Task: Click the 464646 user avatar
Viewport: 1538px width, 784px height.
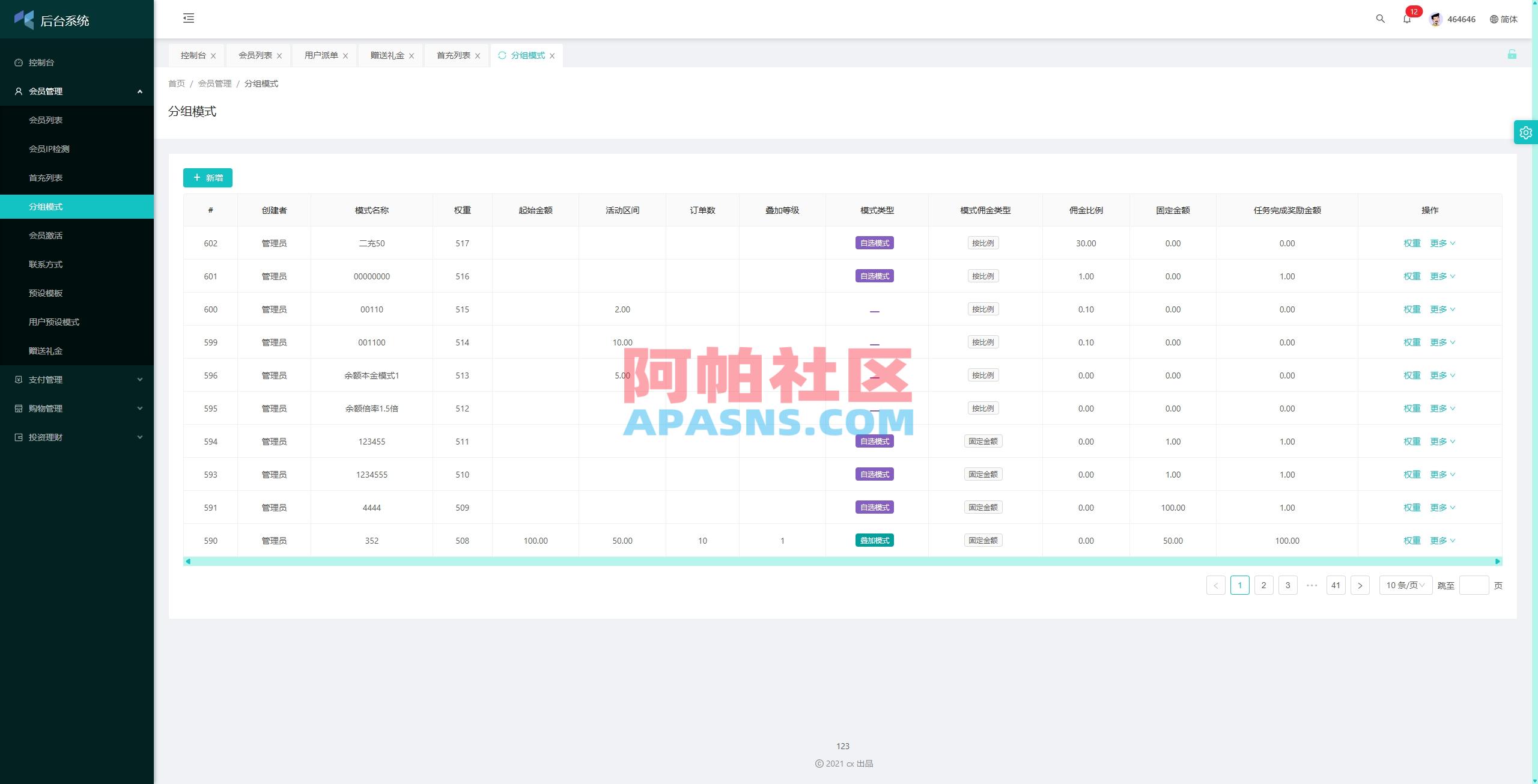Action: [x=1435, y=19]
